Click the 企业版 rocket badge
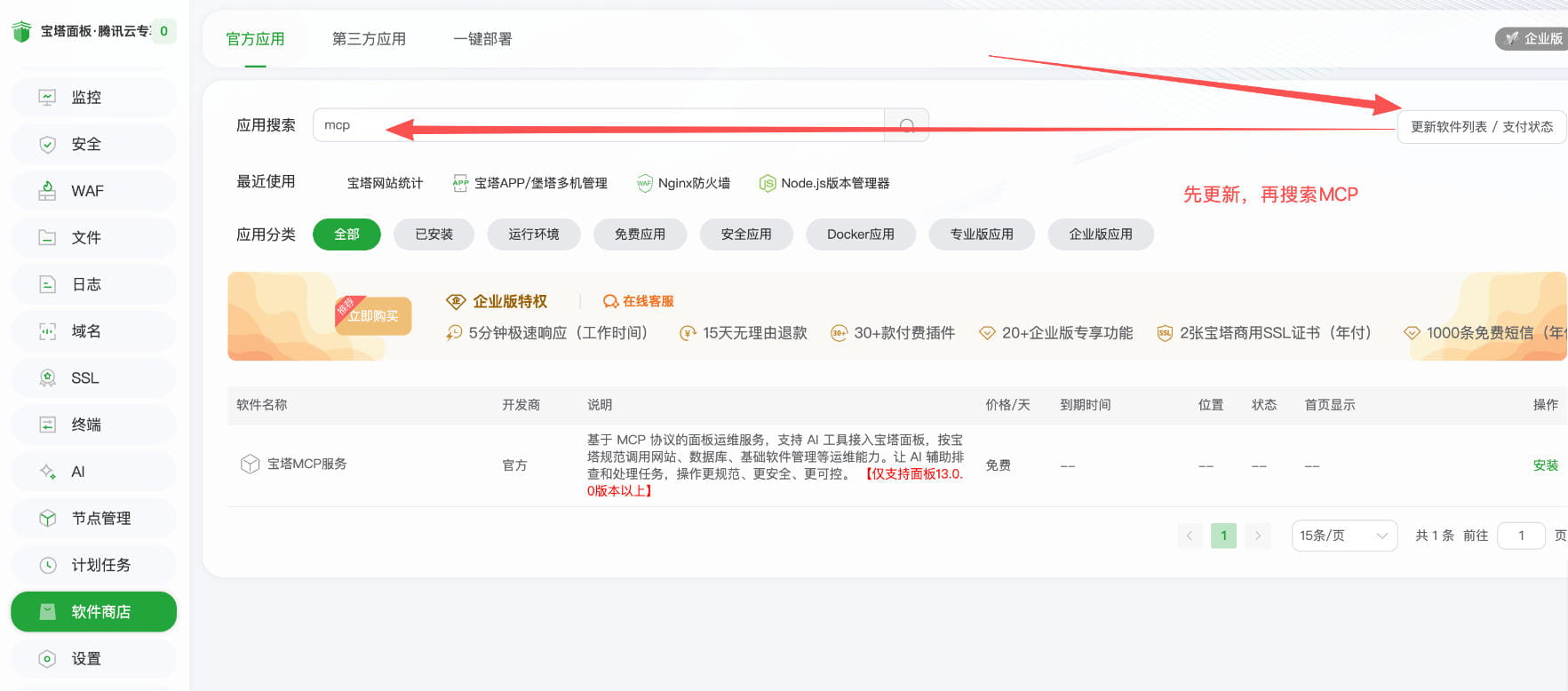Screen dimensions: 1568x691 (1533, 39)
